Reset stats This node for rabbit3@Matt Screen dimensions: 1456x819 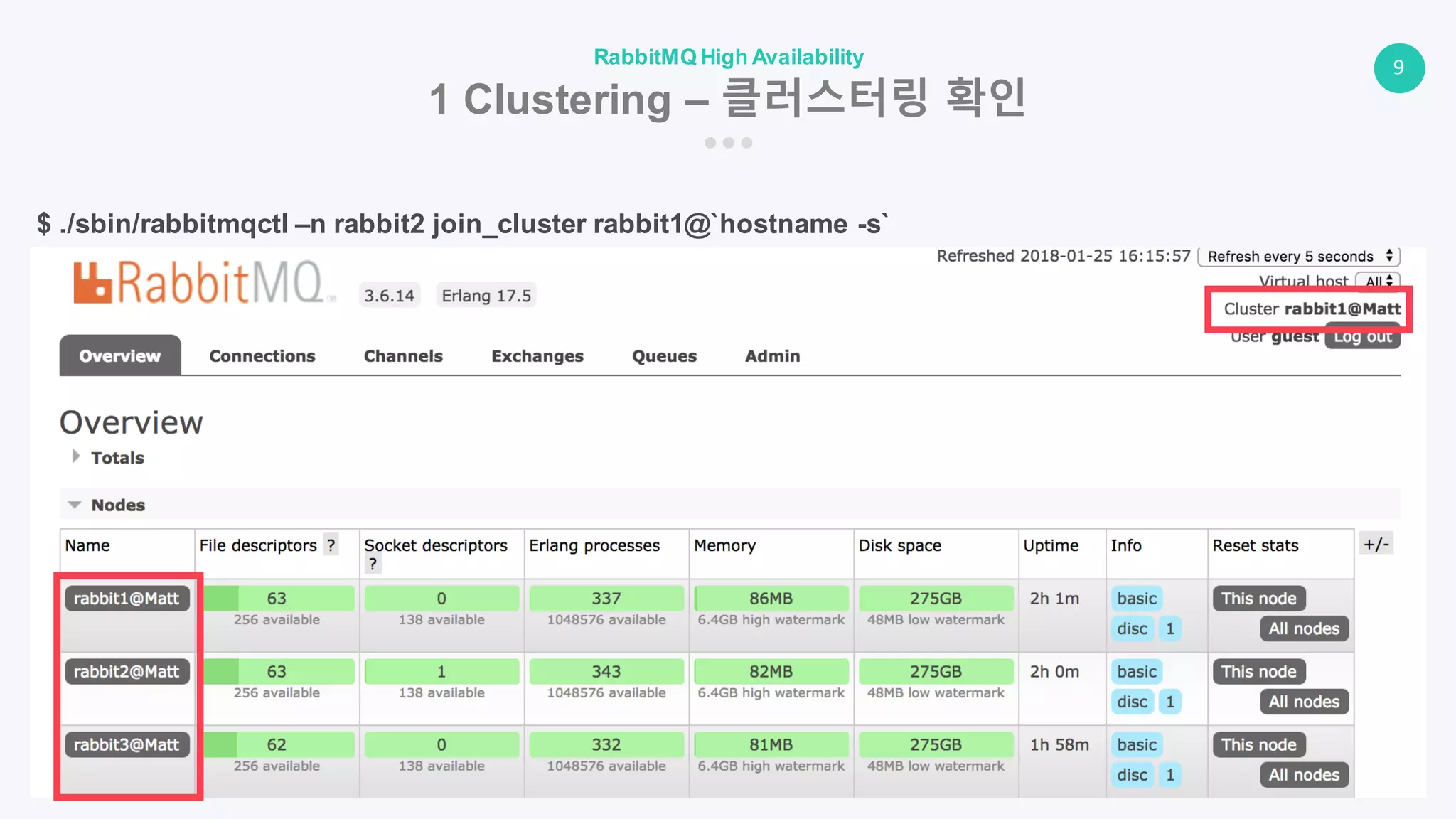click(1259, 745)
